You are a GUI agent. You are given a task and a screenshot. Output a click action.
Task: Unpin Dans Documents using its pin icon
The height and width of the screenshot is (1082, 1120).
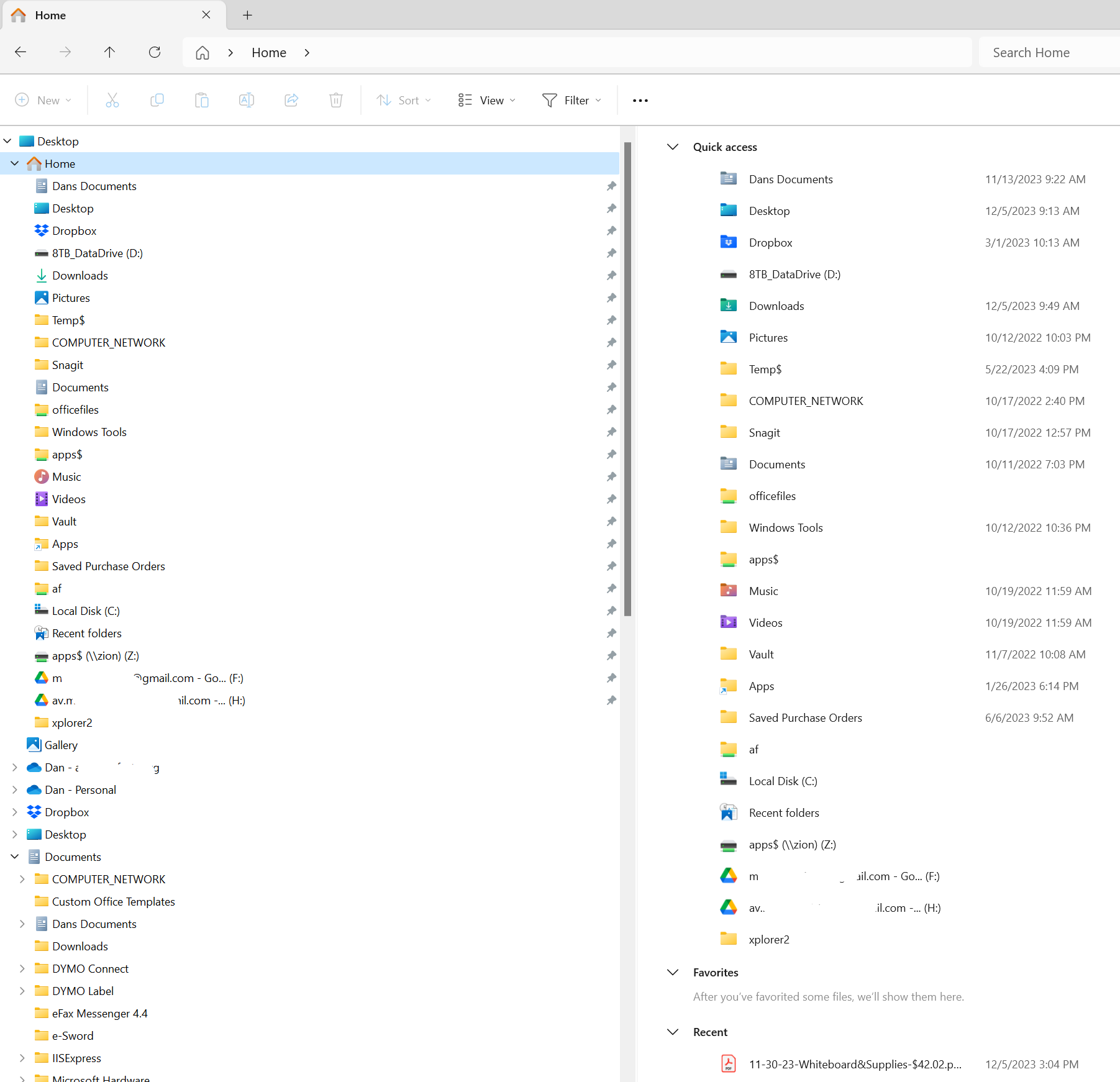611,186
